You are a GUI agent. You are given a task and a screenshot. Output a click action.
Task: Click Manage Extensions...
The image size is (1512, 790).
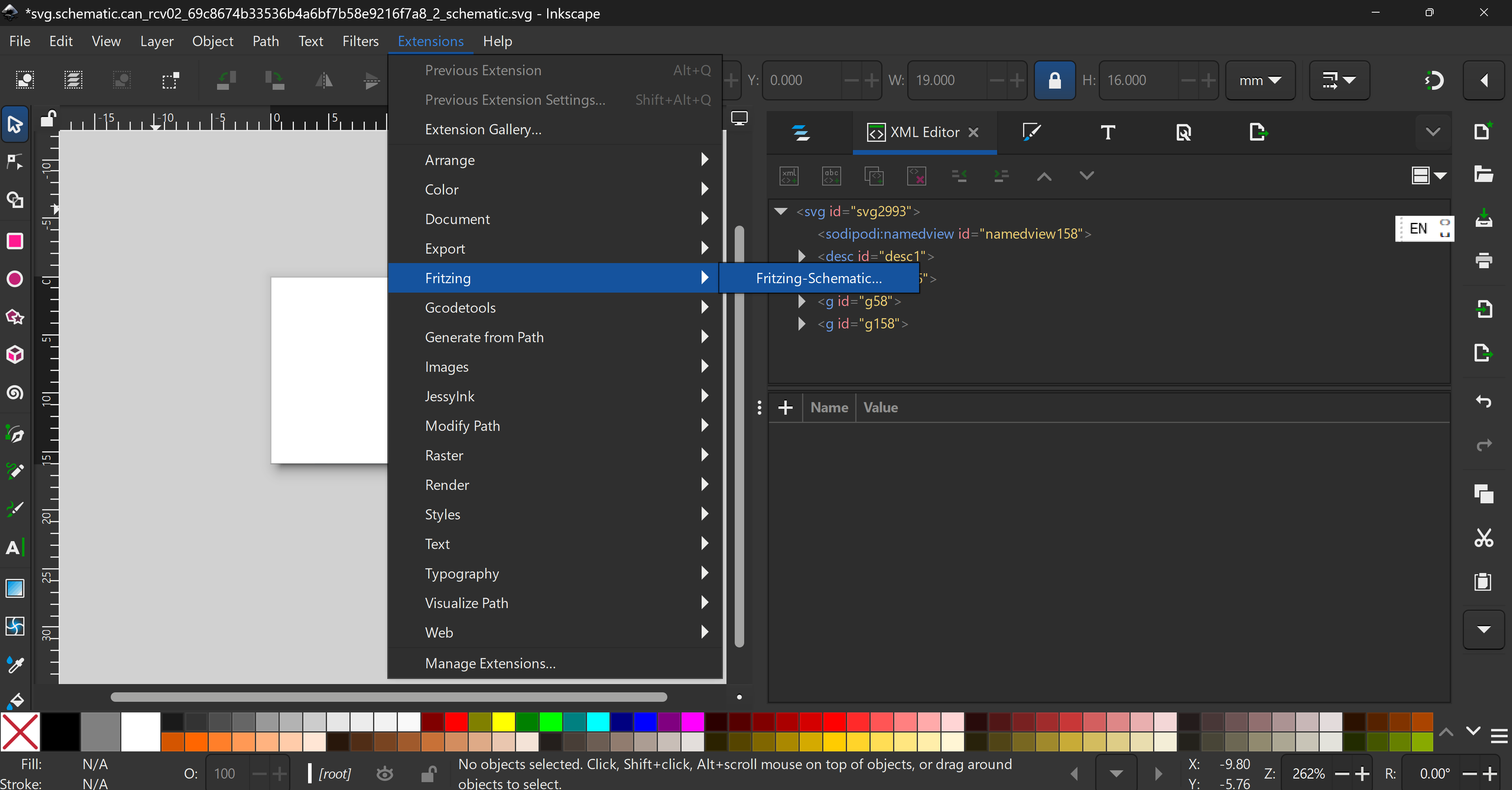(490, 663)
